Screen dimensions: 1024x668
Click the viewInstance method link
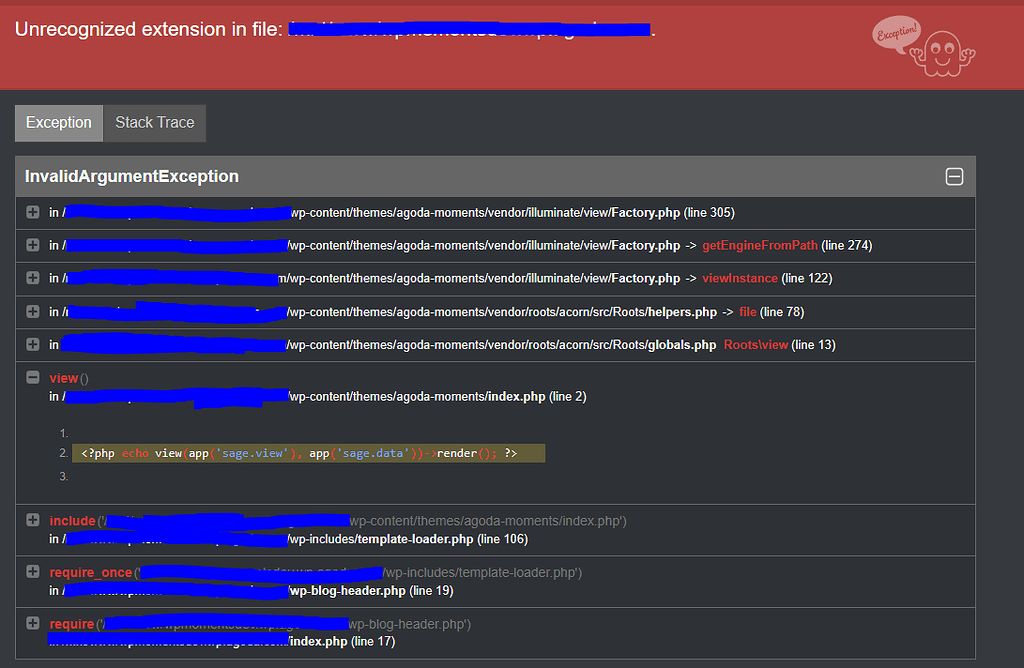click(740, 278)
